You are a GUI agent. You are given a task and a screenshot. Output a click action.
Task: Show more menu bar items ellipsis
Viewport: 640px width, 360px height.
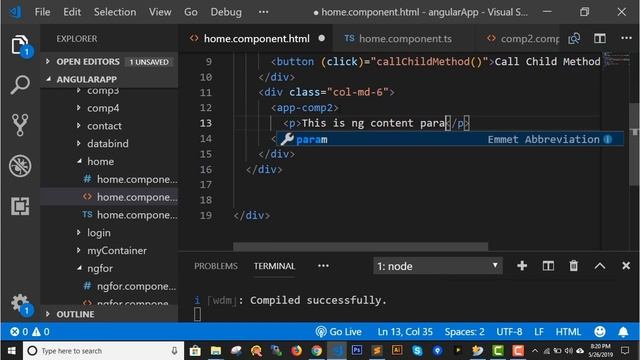click(x=264, y=12)
